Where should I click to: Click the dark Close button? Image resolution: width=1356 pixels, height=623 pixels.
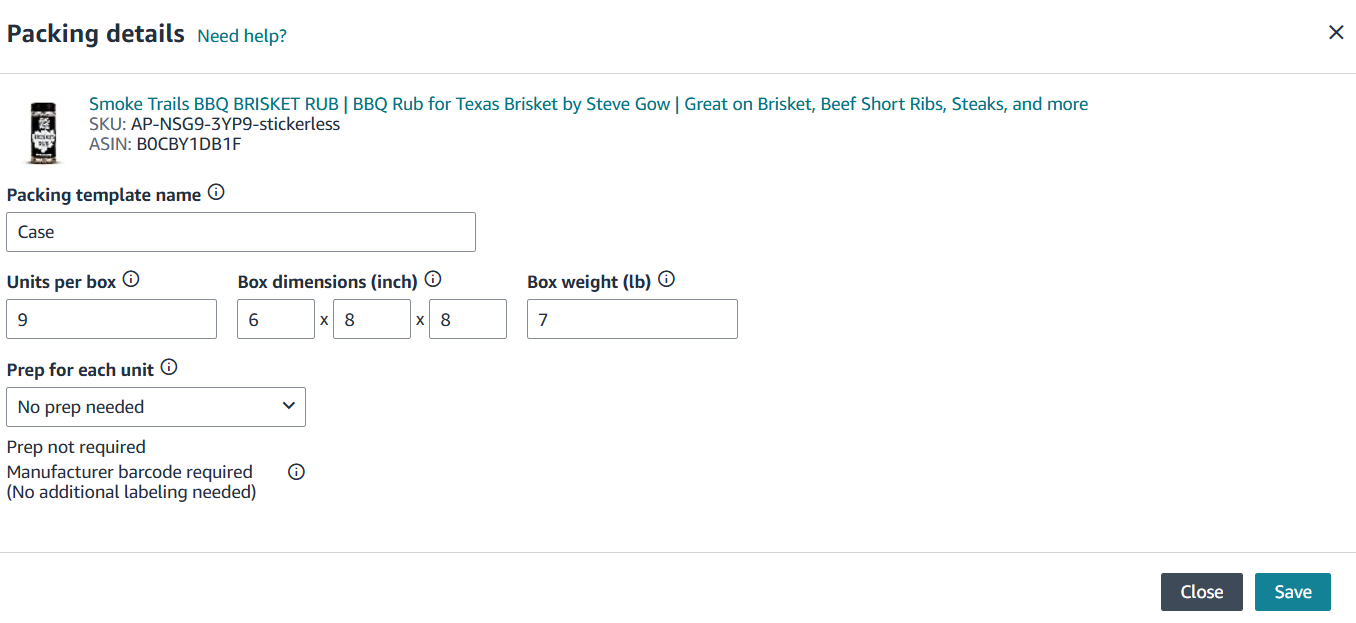tap(1202, 592)
